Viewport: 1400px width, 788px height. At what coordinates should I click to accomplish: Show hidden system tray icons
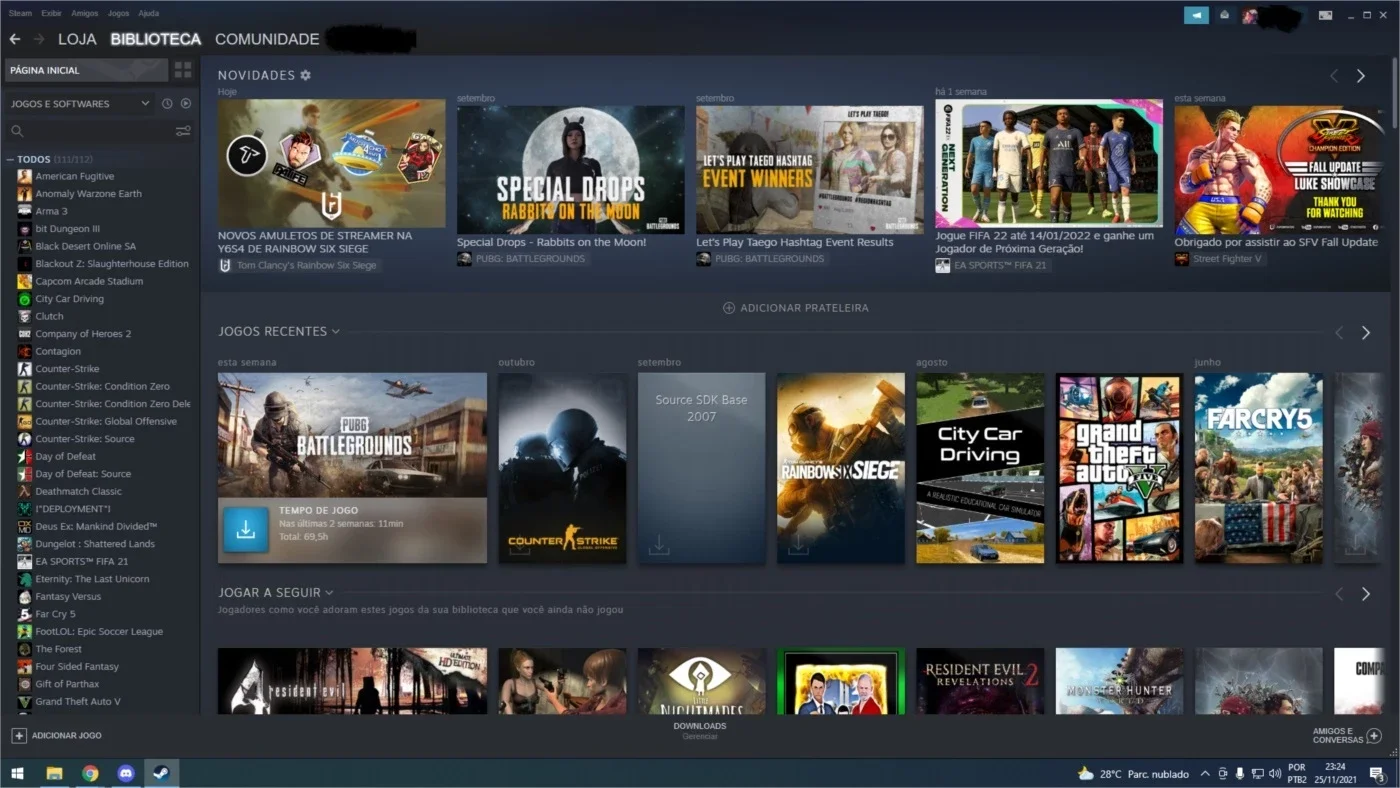click(1205, 774)
